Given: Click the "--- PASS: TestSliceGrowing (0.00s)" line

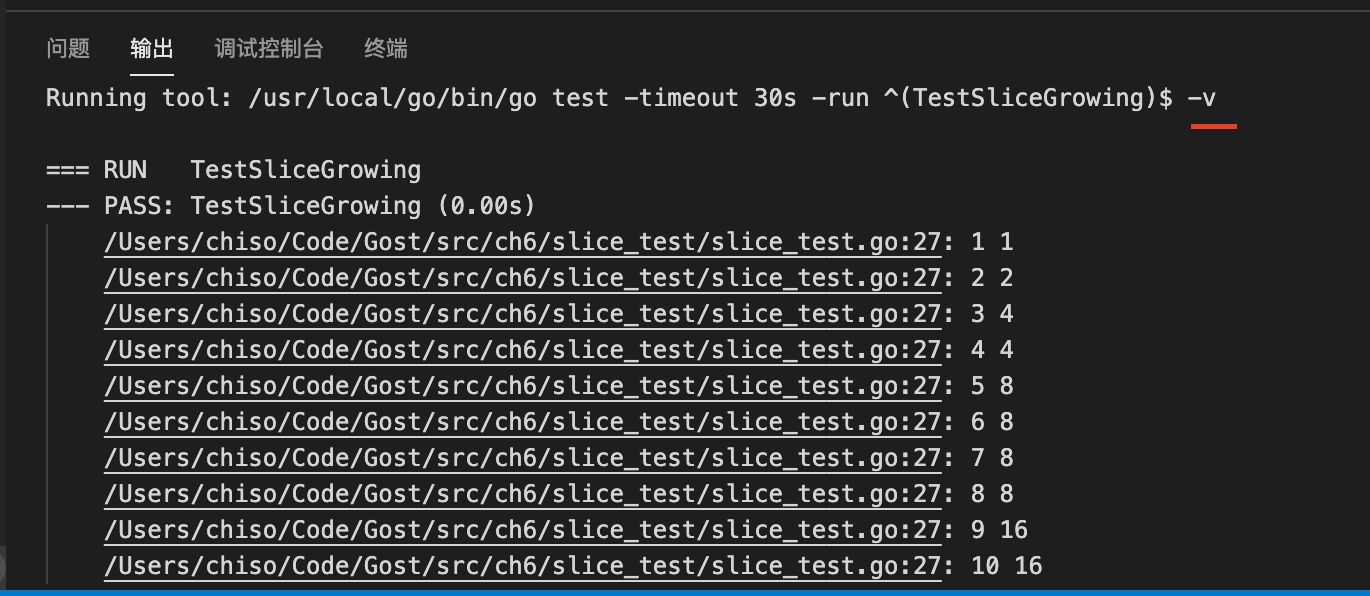Looking at the screenshot, I should point(290,206).
